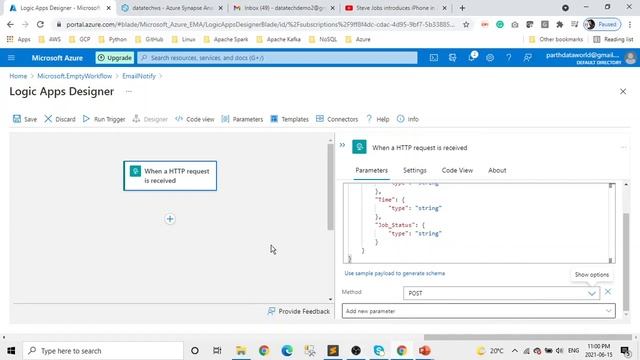Viewport: 640px width, 360px height.
Task: Open Azure notifications bell
Action: click(471, 58)
